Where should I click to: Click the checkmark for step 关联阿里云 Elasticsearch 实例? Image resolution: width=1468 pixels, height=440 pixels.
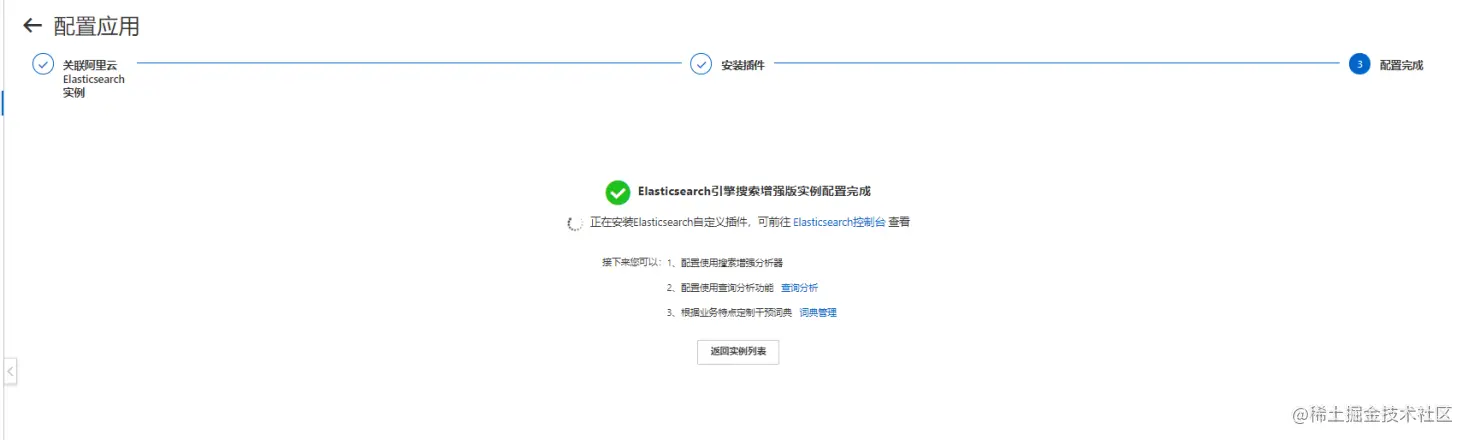tap(42, 64)
